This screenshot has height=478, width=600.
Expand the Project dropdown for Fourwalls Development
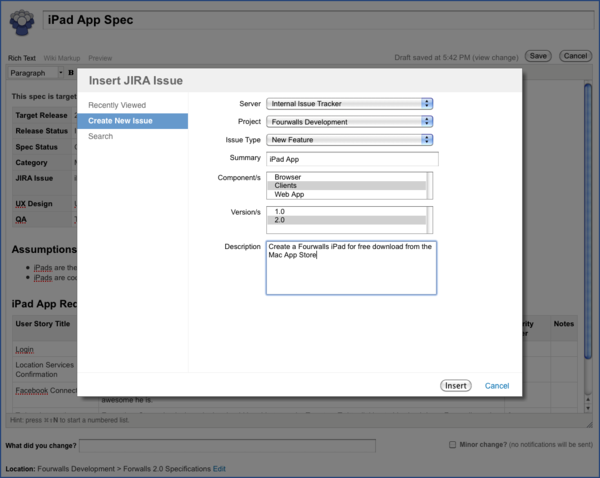pos(349,122)
